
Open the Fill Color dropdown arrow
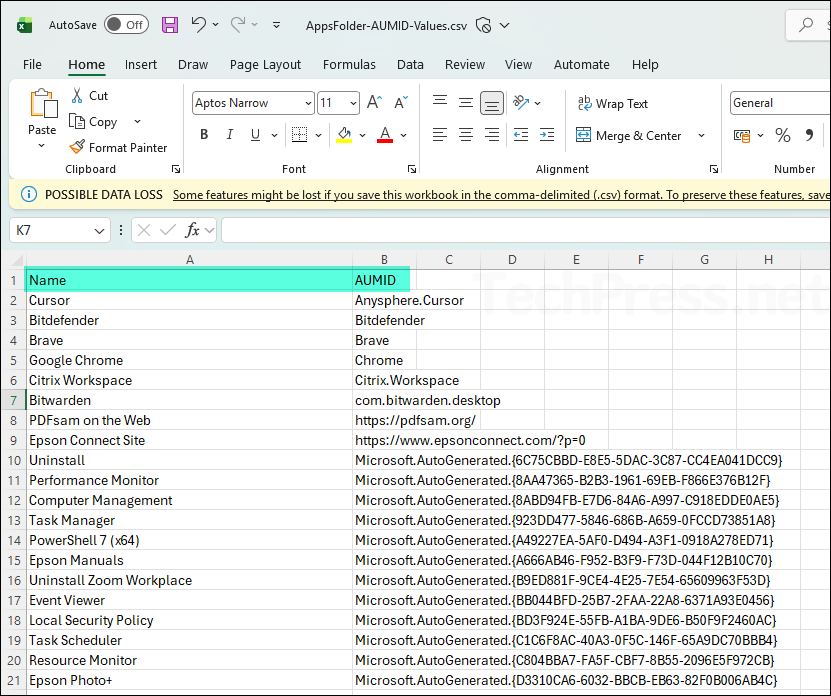361,134
